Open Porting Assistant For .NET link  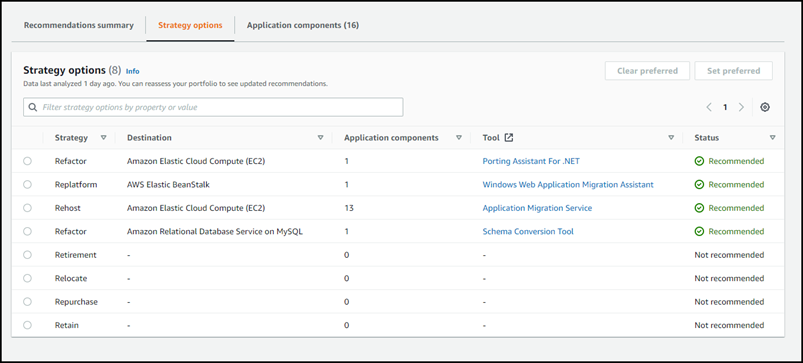[x=531, y=161]
